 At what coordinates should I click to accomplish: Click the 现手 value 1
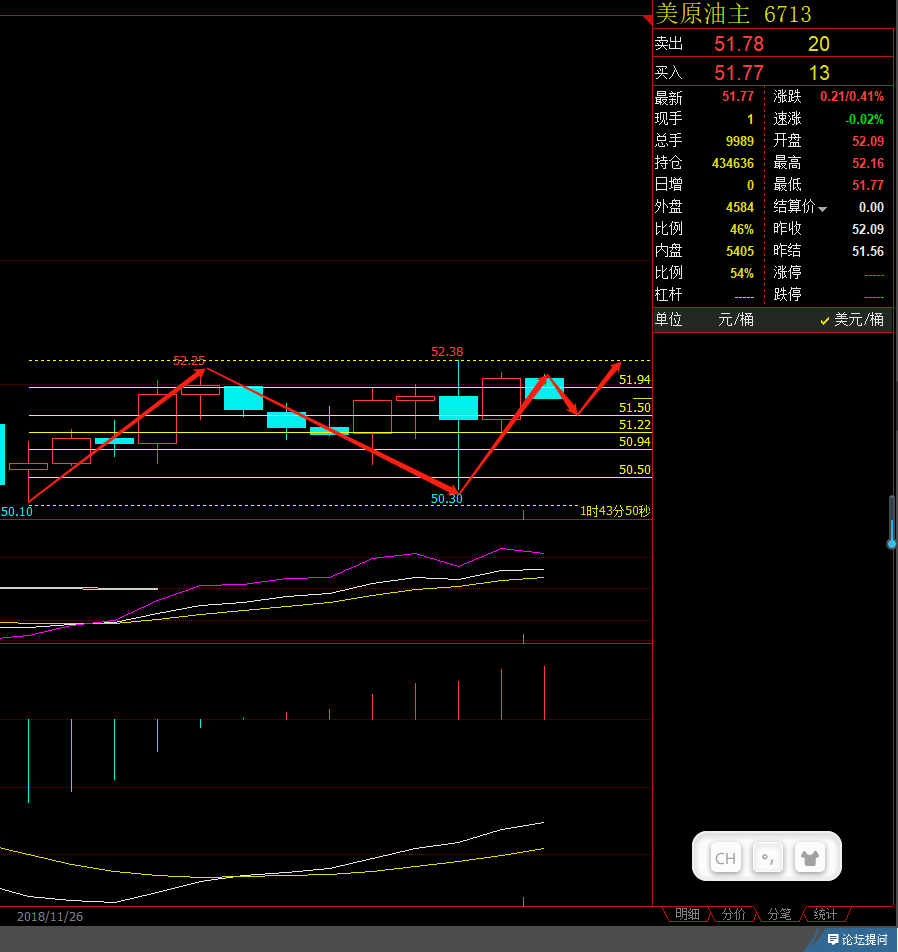(x=750, y=119)
